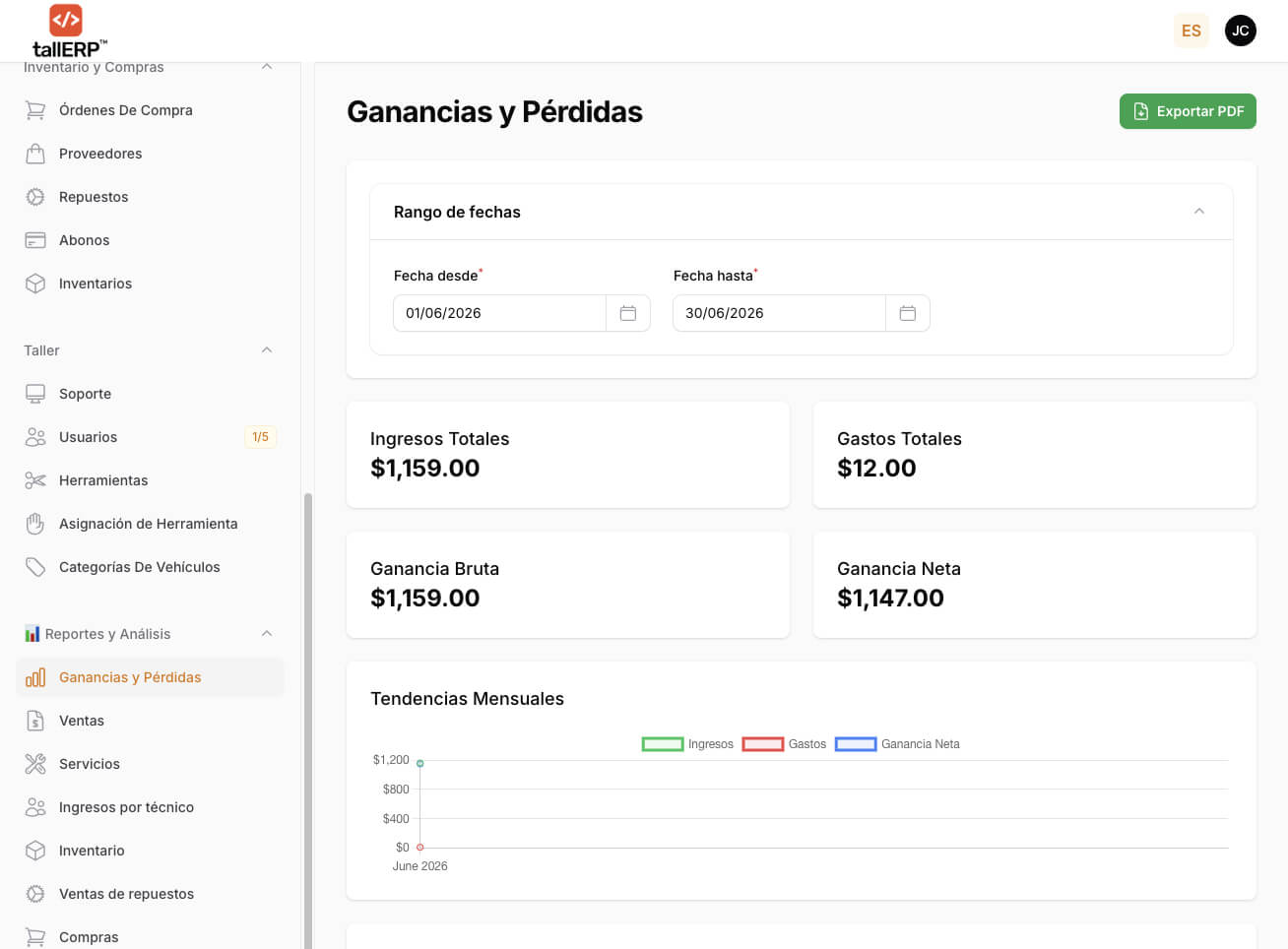Click the Exportar PDF button

click(x=1188, y=111)
